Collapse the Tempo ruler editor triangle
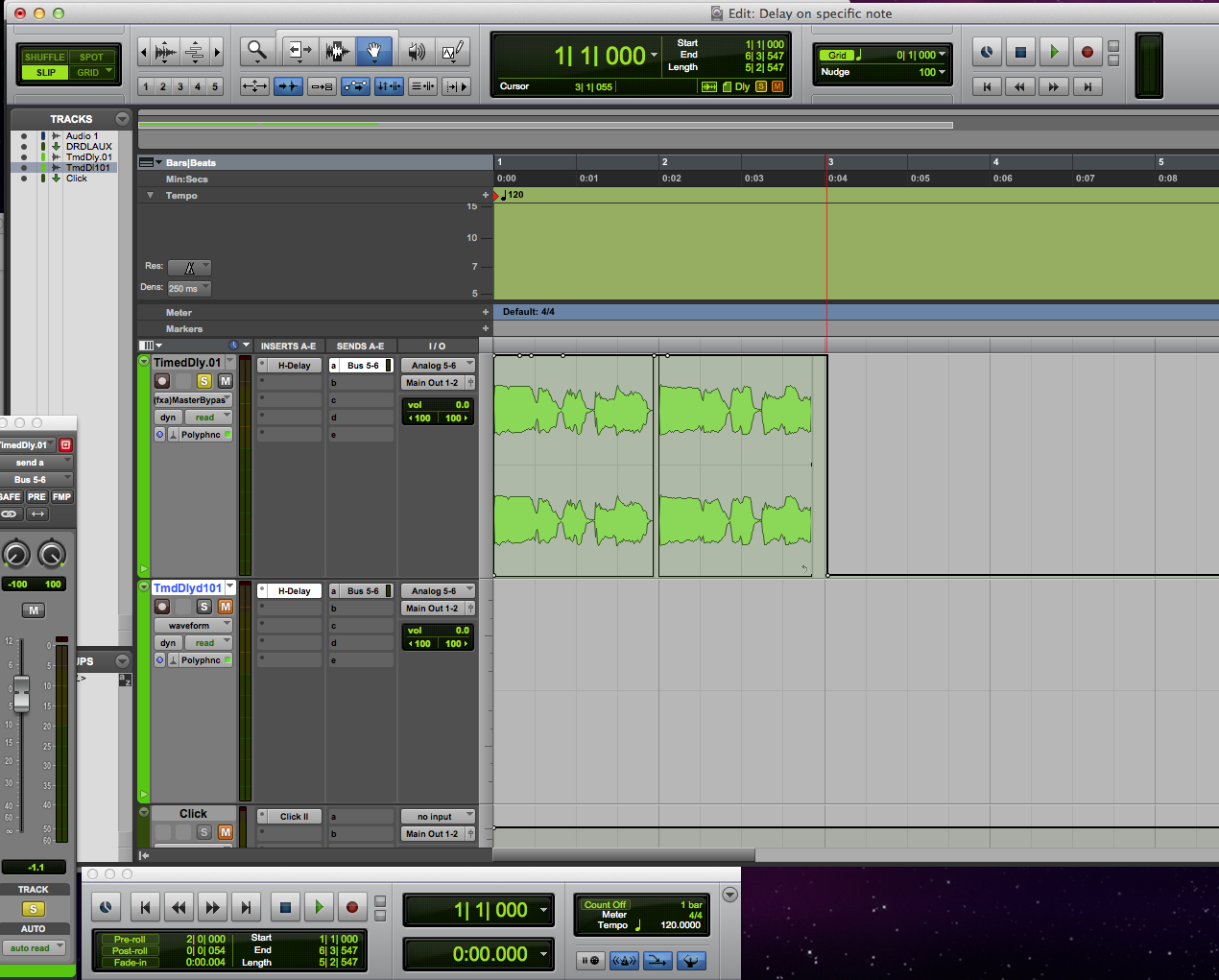1219x980 pixels. (150, 195)
